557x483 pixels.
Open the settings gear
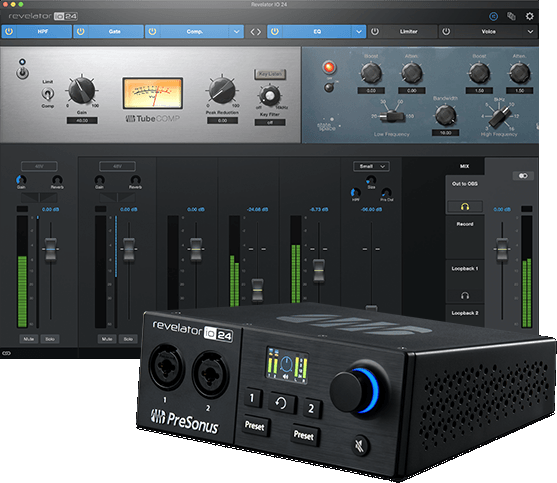pyautogui.click(x=529, y=16)
